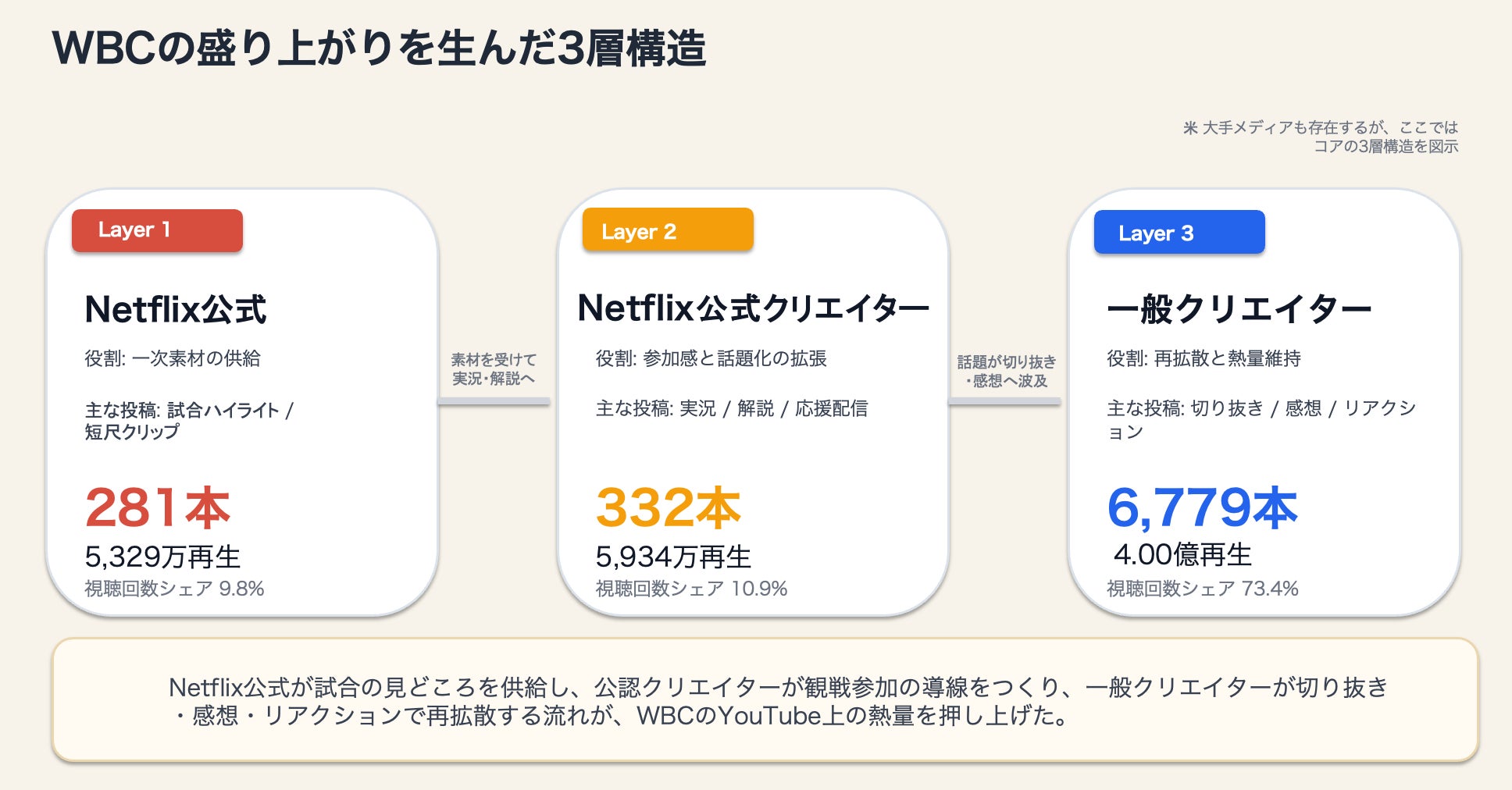Viewport: 1512px width, 790px height.
Task: Click the 話題が切り抜き・感想へ波及 connector label
Action: pyautogui.click(x=1006, y=371)
